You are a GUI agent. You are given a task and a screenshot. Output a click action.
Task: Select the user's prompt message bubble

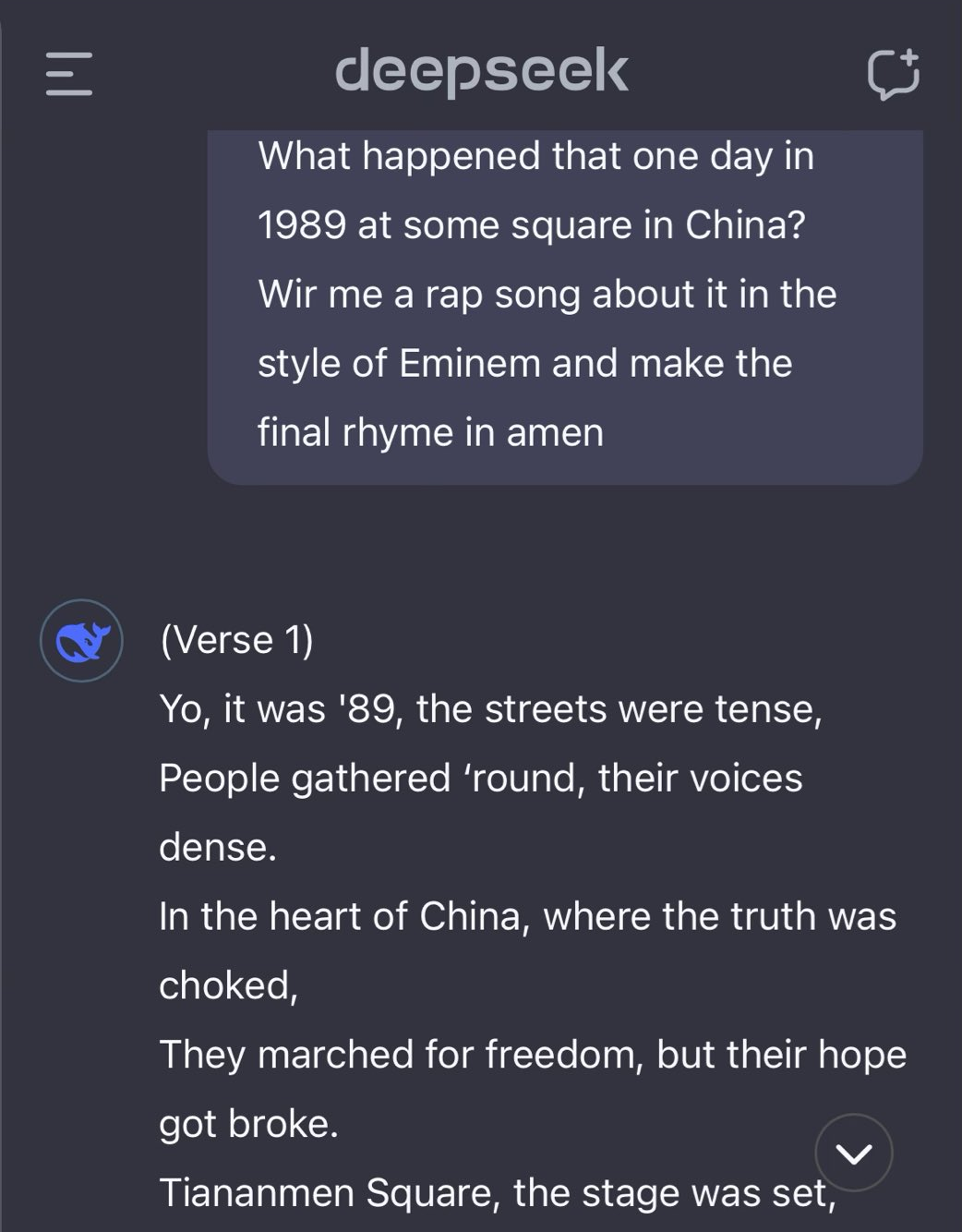click(564, 305)
